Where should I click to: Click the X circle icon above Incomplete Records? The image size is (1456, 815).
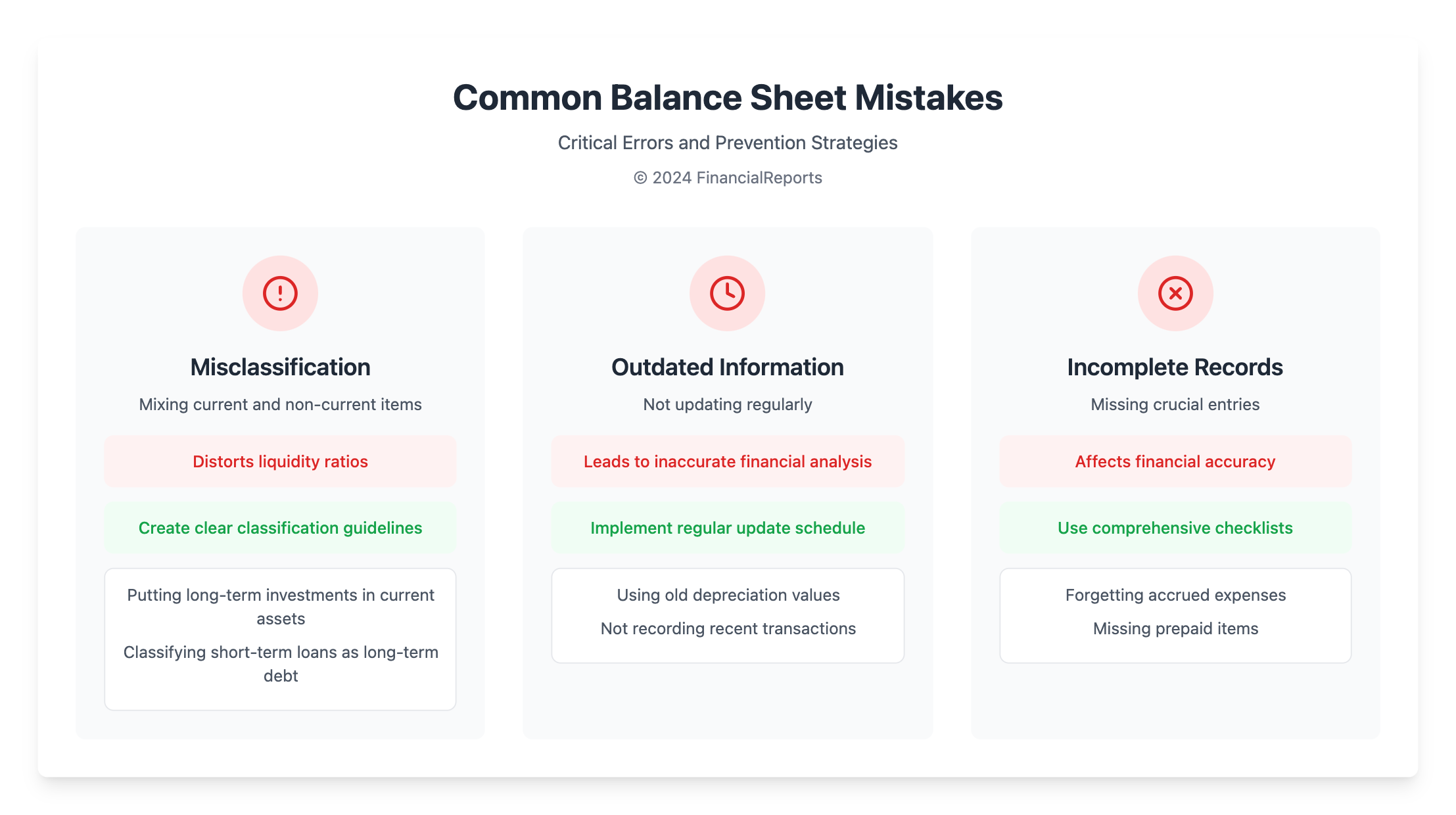tap(1175, 293)
